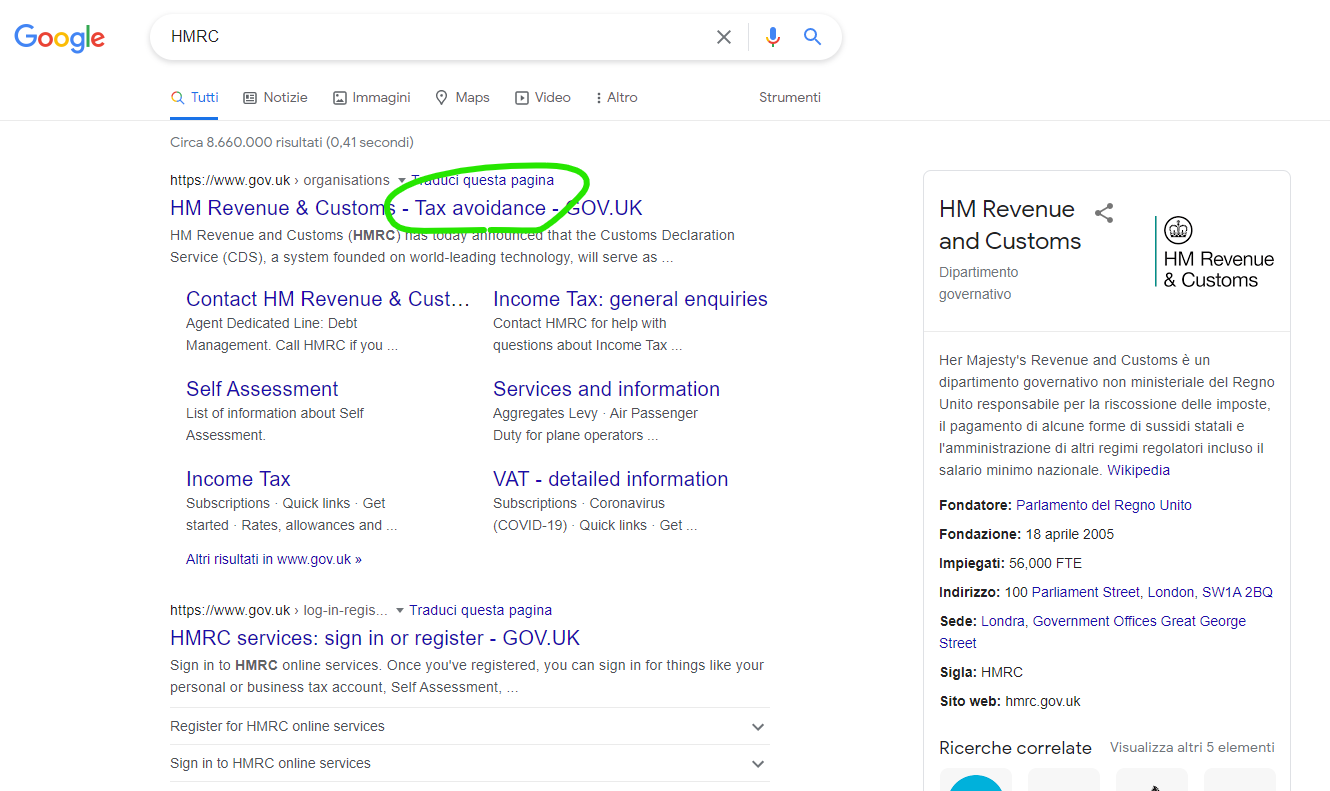Clear the search box with X icon
This screenshot has height=791, width=1330.
[724, 37]
